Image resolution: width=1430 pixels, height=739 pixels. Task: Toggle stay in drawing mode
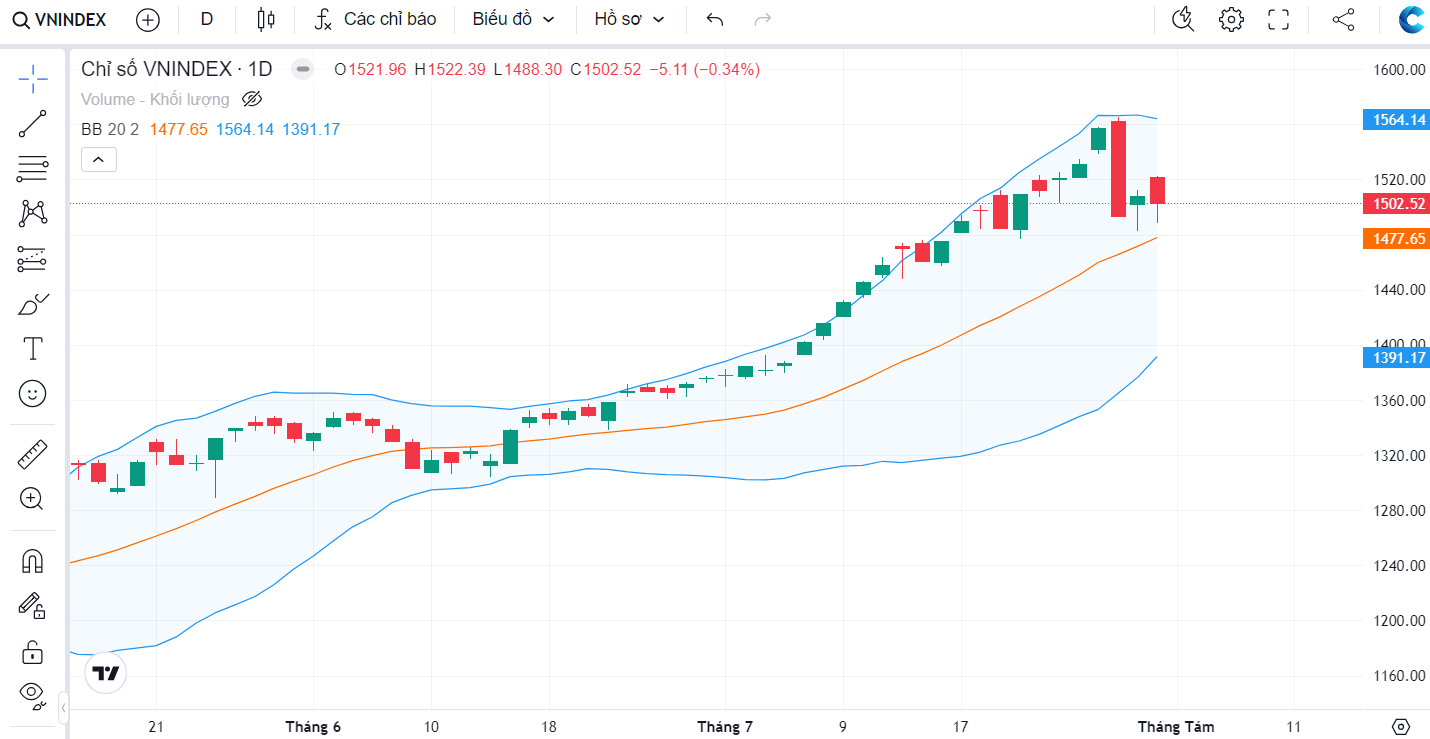coord(33,606)
